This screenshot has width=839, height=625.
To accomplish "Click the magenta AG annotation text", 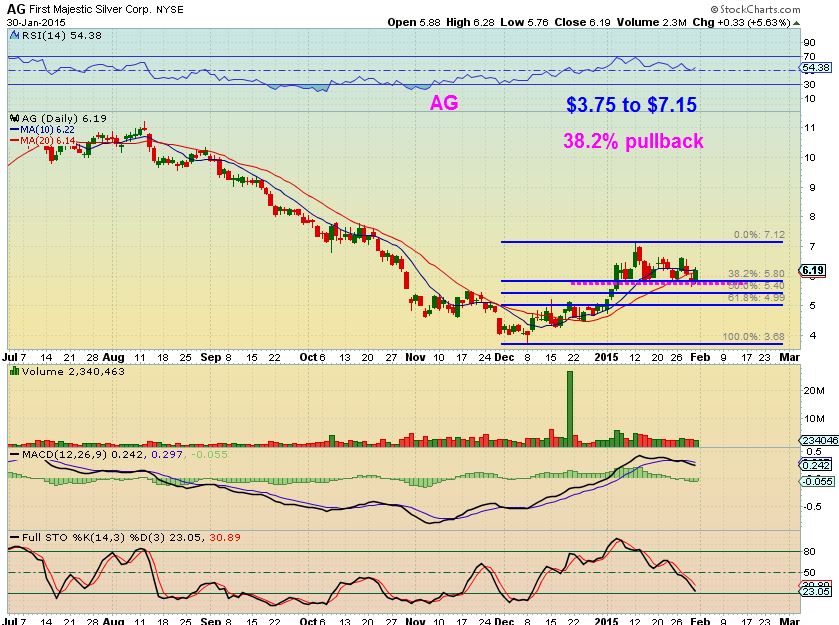I will [x=444, y=103].
